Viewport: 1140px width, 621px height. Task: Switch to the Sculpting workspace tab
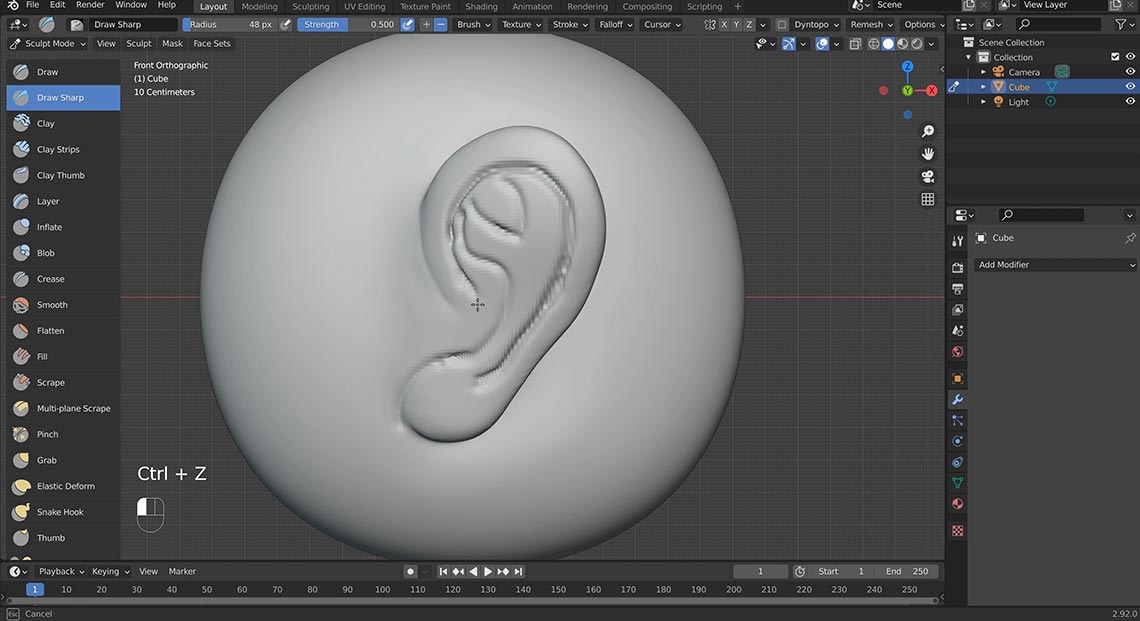[x=310, y=6]
